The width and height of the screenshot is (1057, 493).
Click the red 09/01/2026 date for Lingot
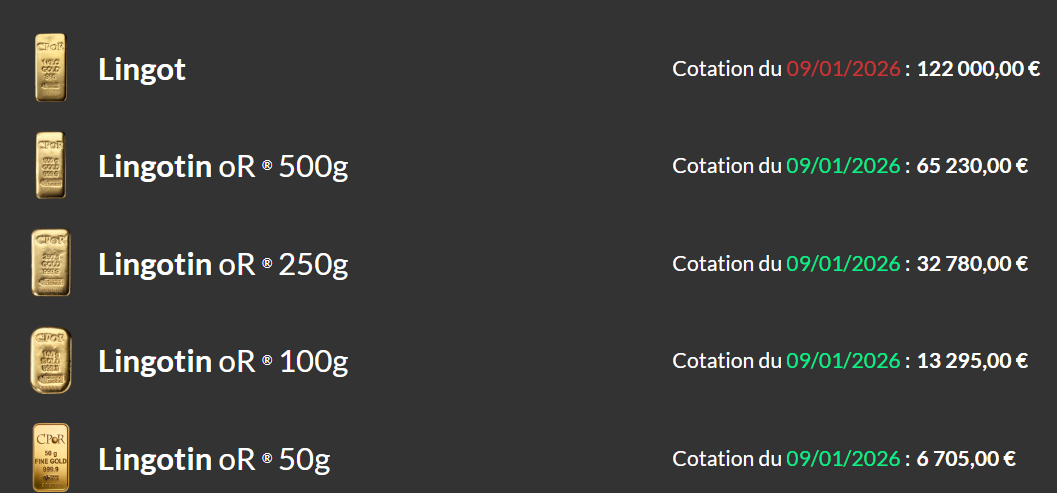843,69
